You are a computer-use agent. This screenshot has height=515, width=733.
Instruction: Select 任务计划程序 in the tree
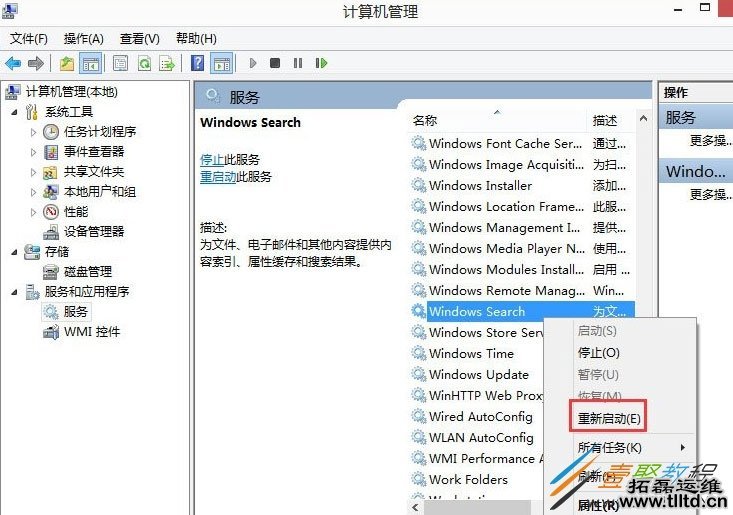click(x=100, y=132)
